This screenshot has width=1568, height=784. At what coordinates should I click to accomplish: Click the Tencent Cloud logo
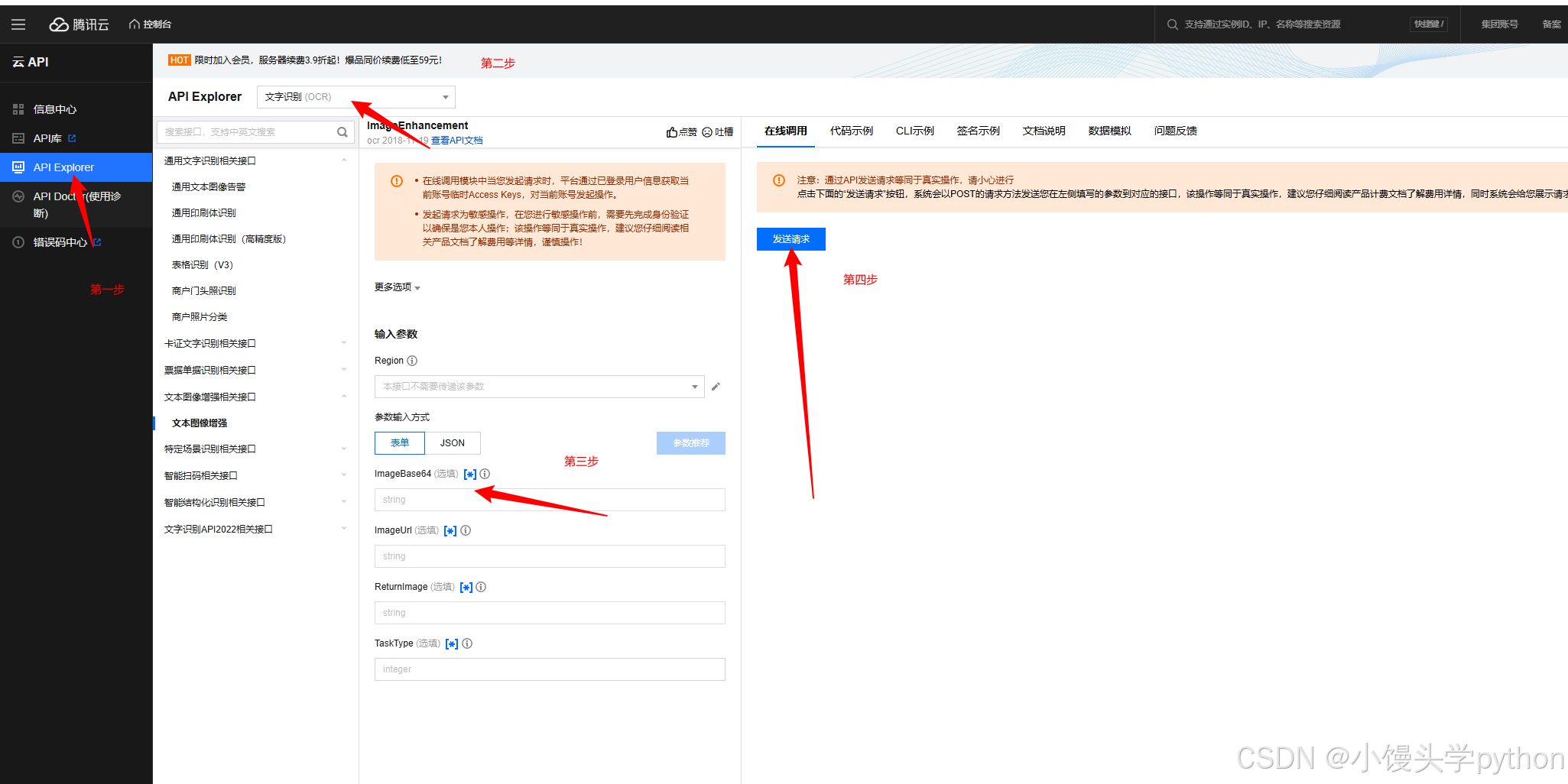pyautogui.click(x=80, y=24)
